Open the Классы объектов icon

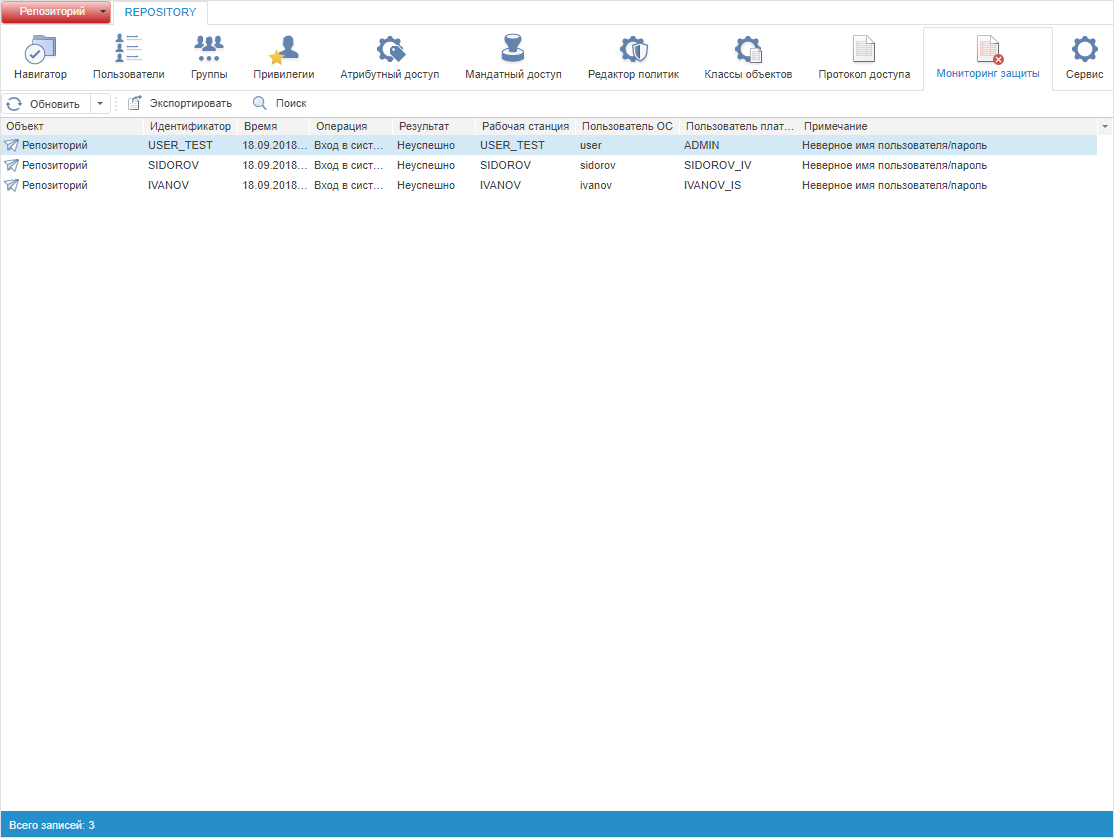[748, 50]
